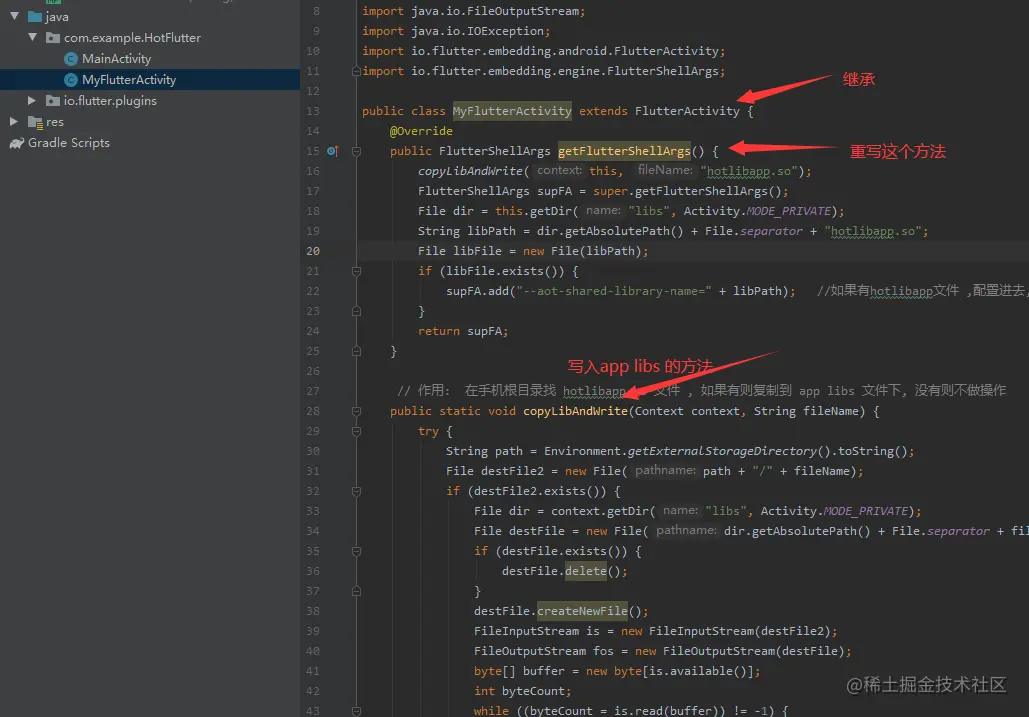
Task: Click copyLibAndWrite call on line 16
Action: click(470, 171)
